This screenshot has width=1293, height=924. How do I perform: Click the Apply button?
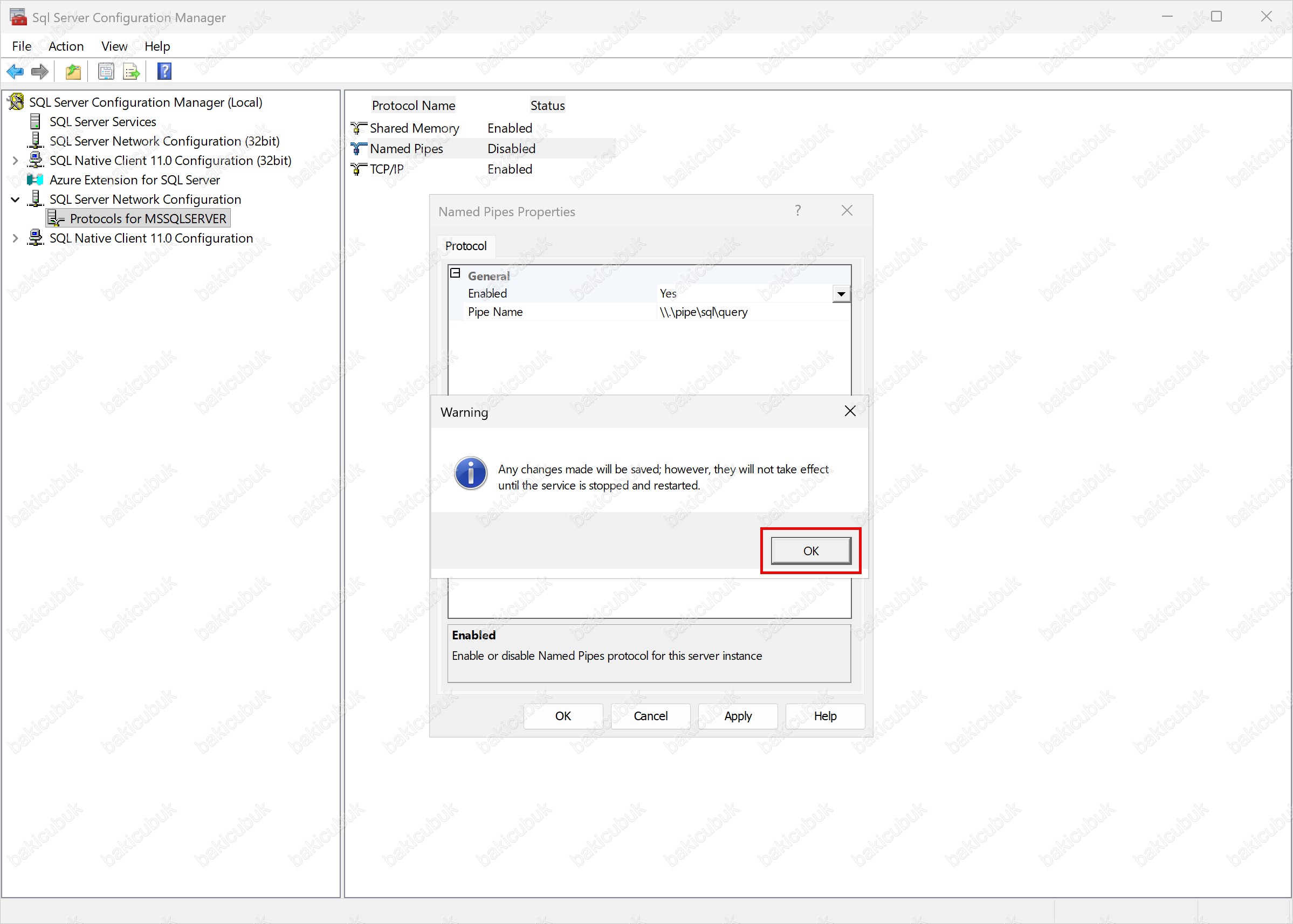(x=738, y=716)
